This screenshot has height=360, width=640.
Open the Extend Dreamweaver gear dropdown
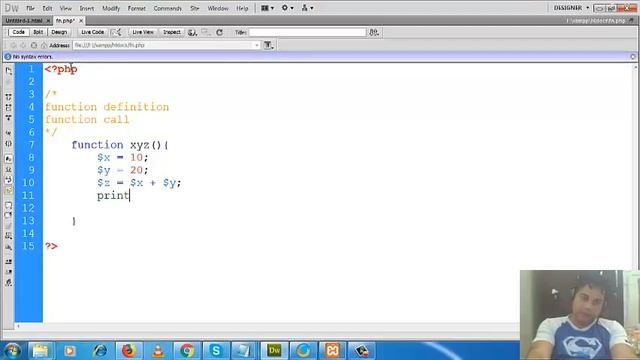click(287, 8)
